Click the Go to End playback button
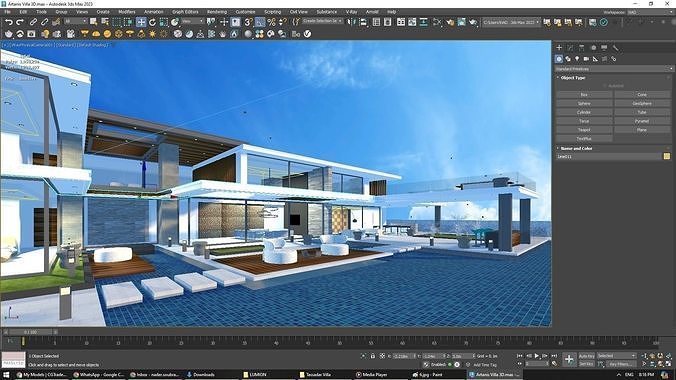 coord(554,356)
